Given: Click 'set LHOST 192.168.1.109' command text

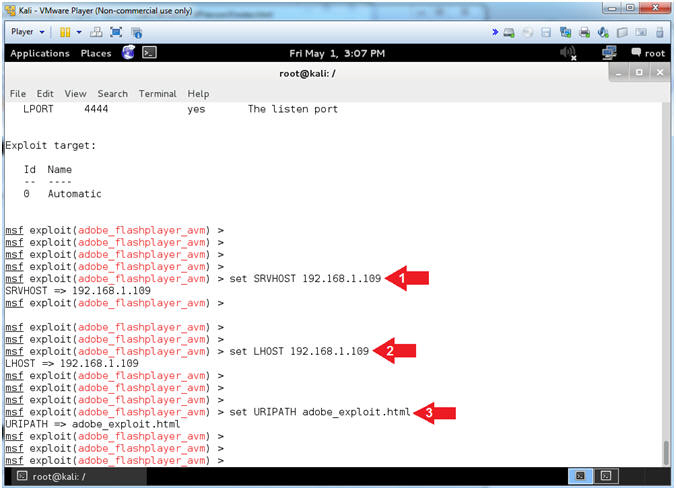Looking at the screenshot, I should tap(299, 351).
